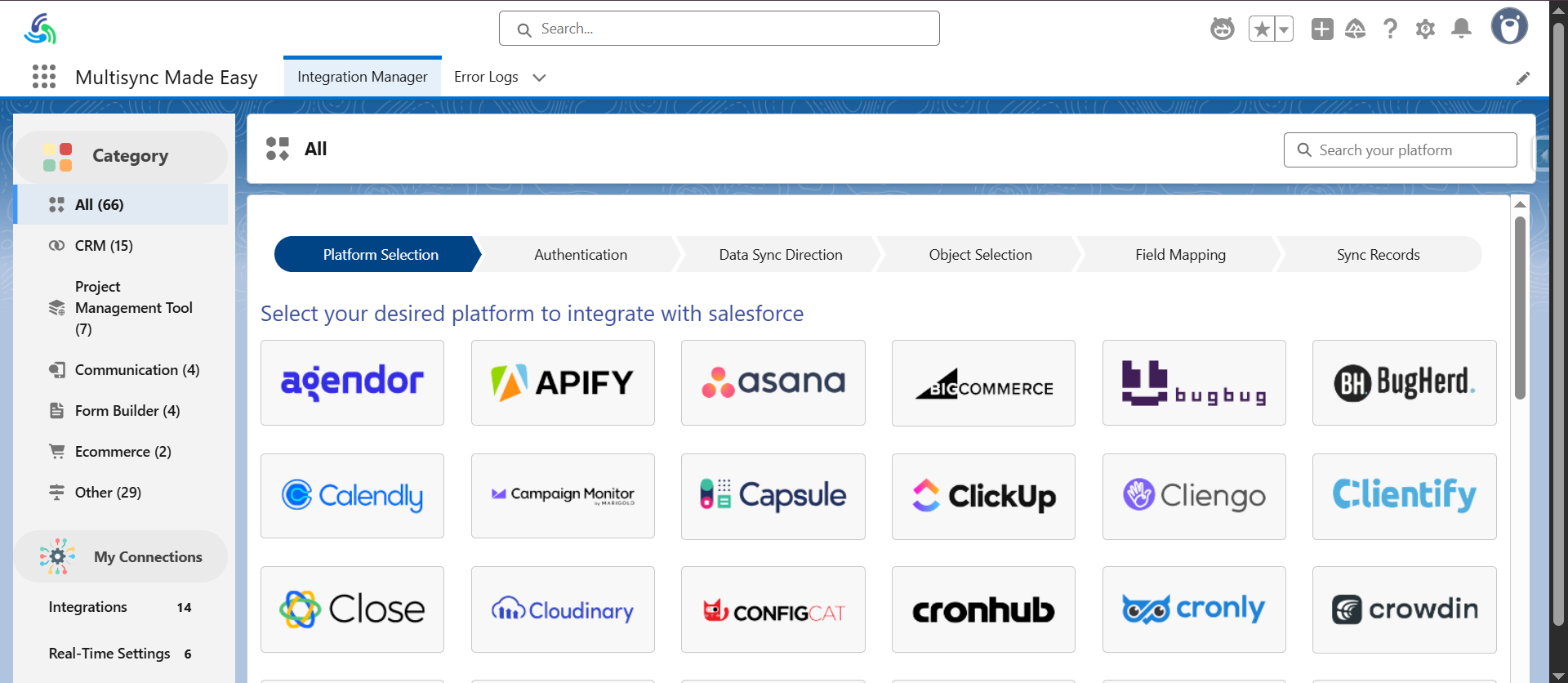The width and height of the screenshot is (1568, 683).
Task: Pick the Clientify platform tile
Action: pos(1405,496)
